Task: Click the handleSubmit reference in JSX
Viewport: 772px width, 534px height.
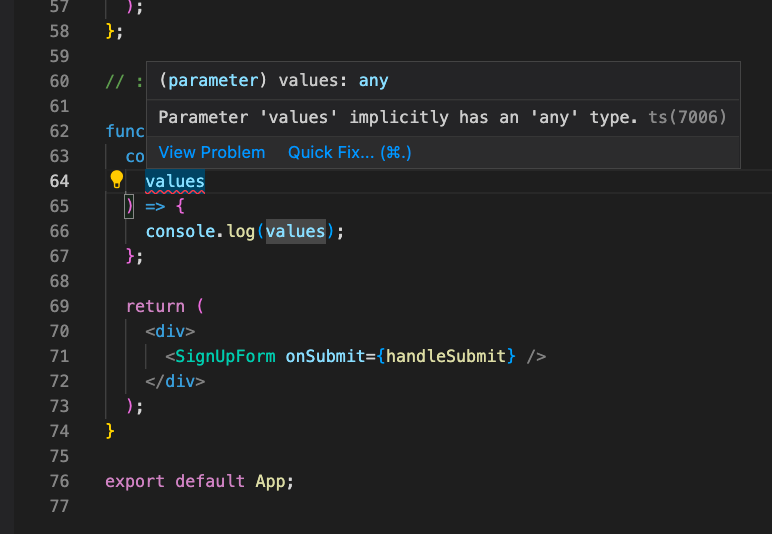Action: [450, 356]
